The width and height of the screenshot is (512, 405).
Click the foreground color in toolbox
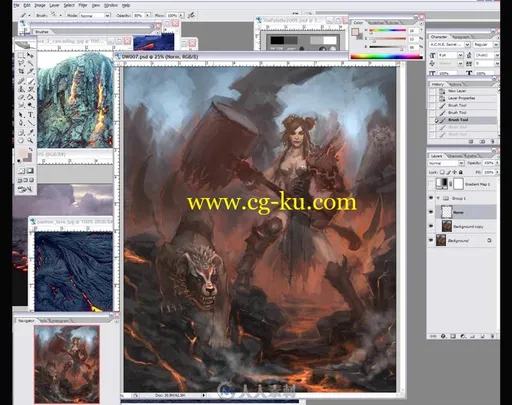click(22, 154)
